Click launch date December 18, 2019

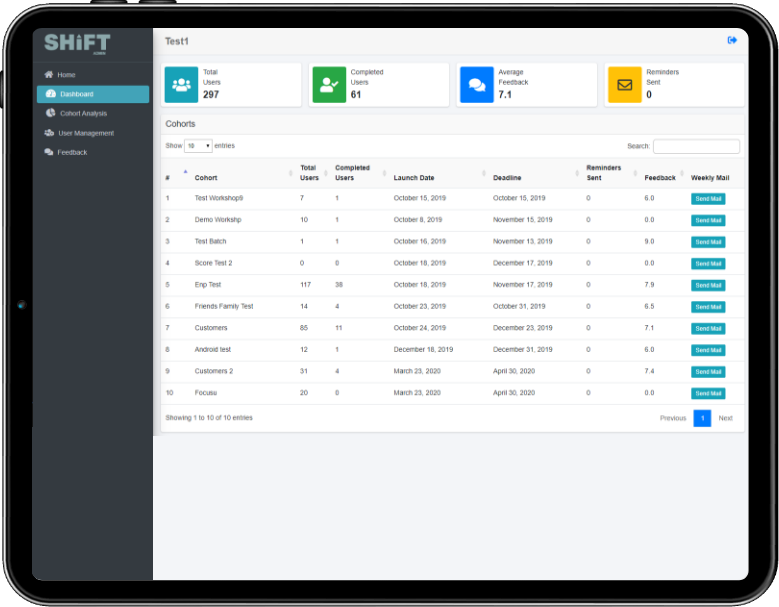pyautogui.click(x=423, y=350)
